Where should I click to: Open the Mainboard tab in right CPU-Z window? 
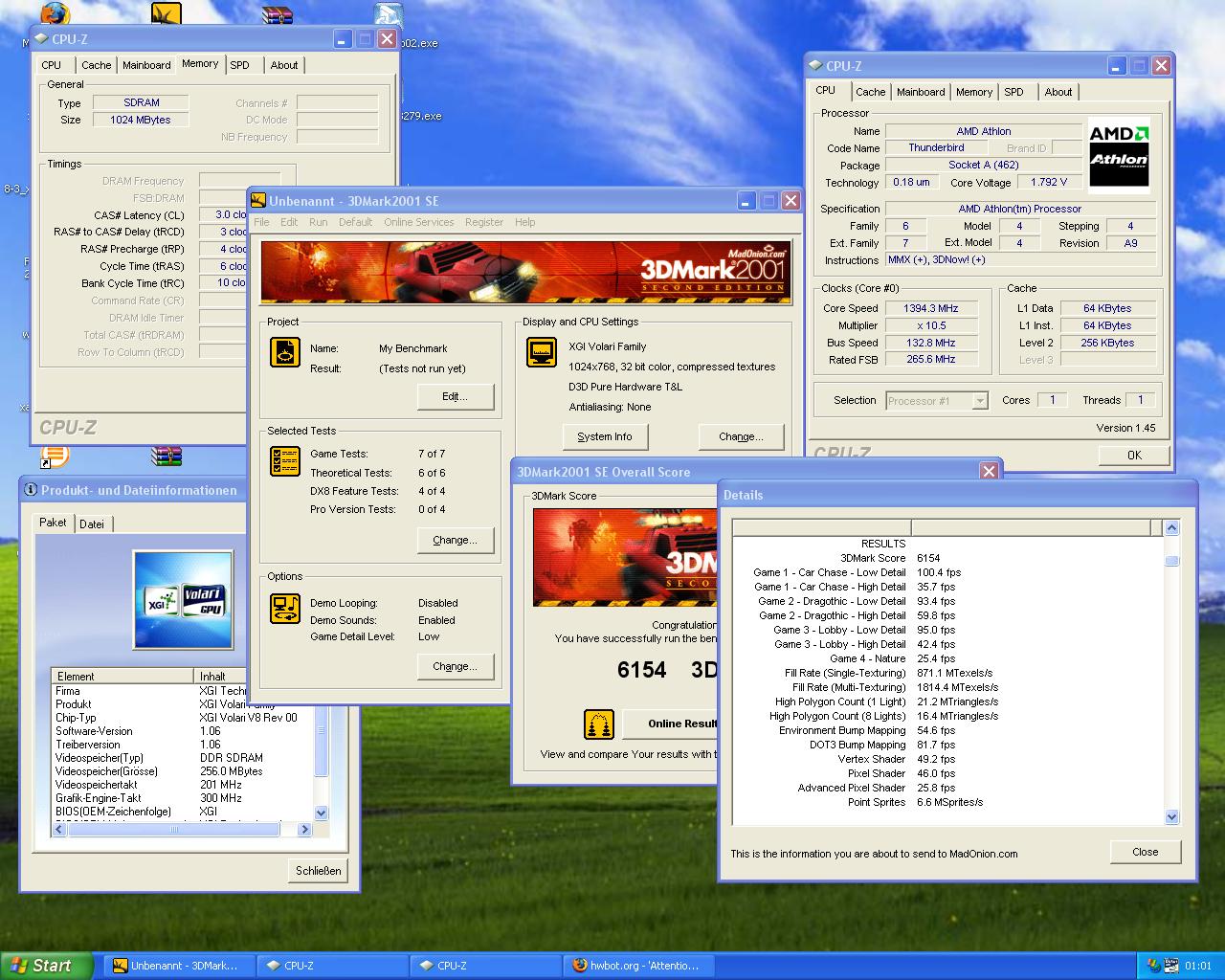[x=921, y=92]
